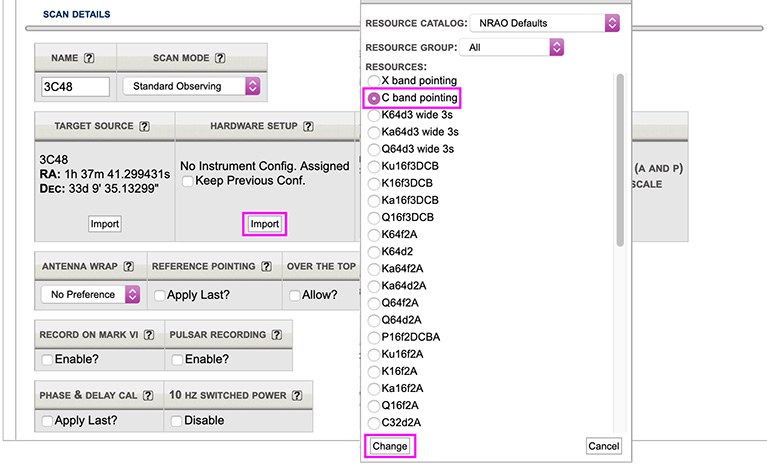Viewport: 767px width, 468px height.
Task: Open the ANTENNA WRAP help icon
Action: pyautogui.click(x=125, y=267)
